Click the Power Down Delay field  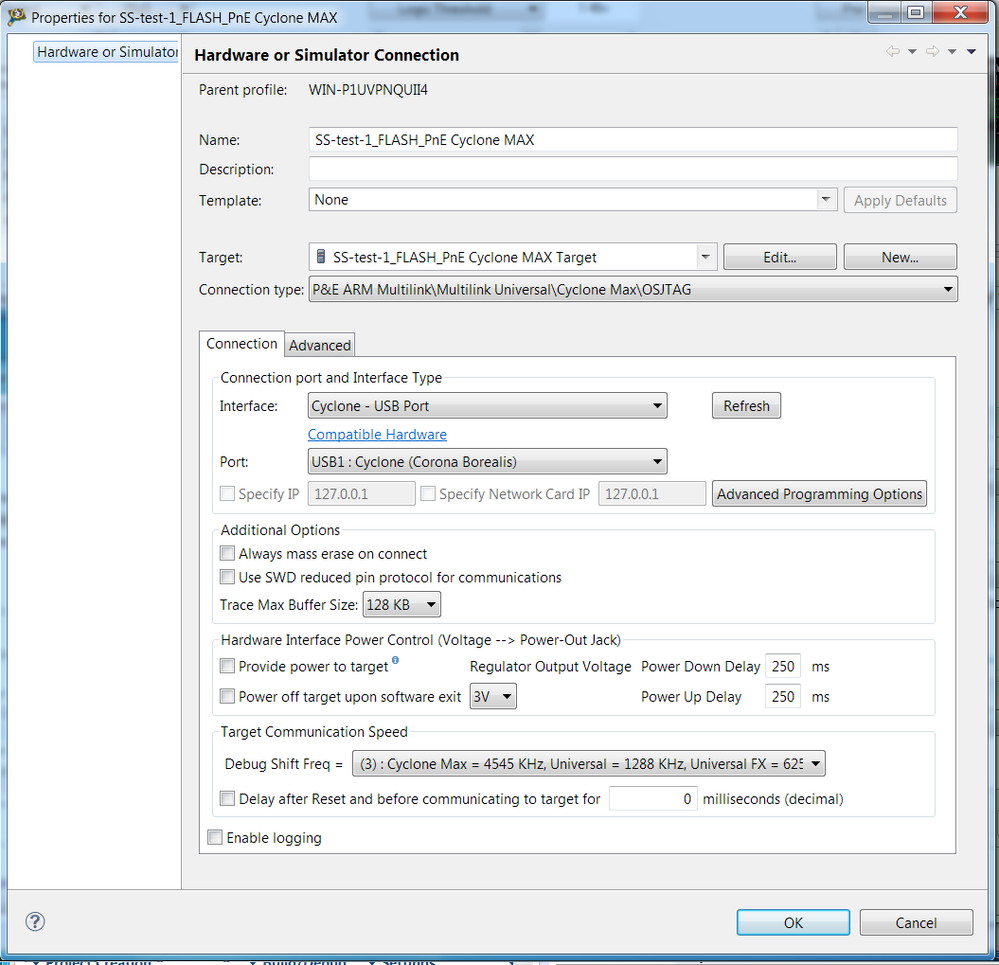tap(783, 666)
